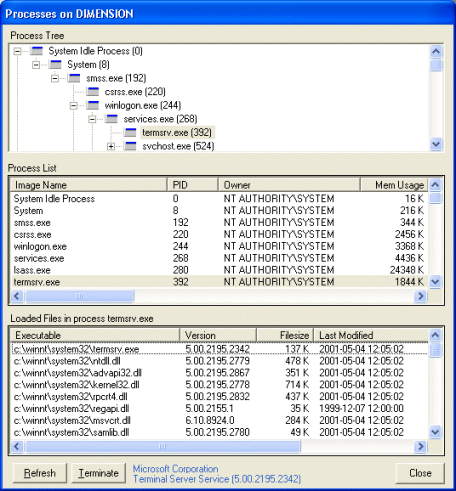
Task: Select the kernel32.dll loaded file row
Action: pyautogui.click(x=219, y=385)
